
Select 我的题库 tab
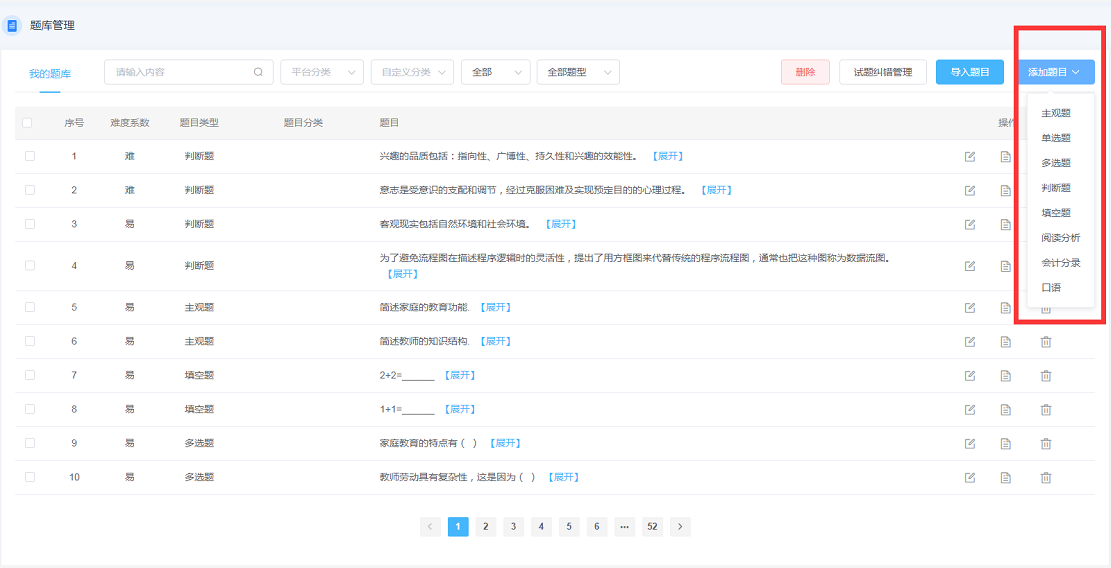tap(50, 73)
